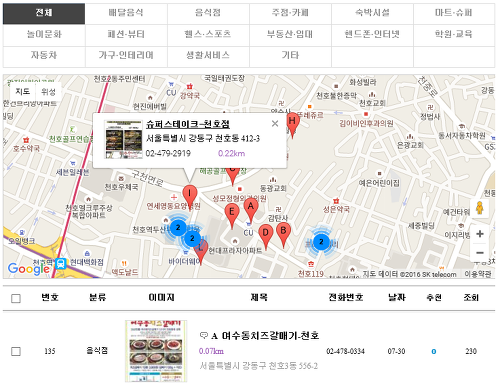Select the 음식점 category tab
500x383 pixels.
[208, 13]
